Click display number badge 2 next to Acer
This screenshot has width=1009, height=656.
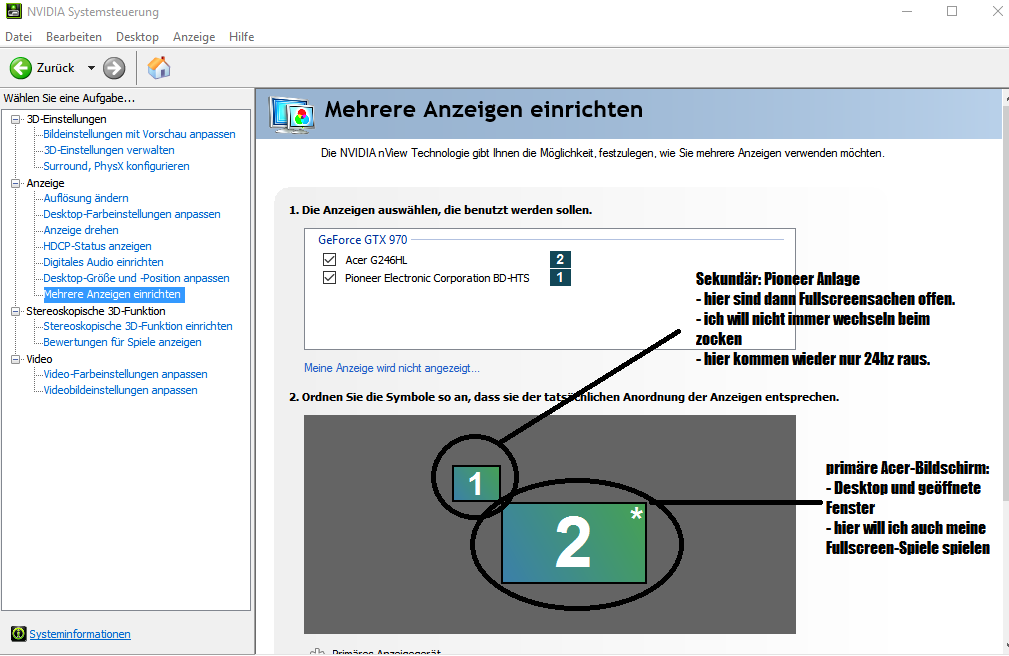click(x=560, y=259)
